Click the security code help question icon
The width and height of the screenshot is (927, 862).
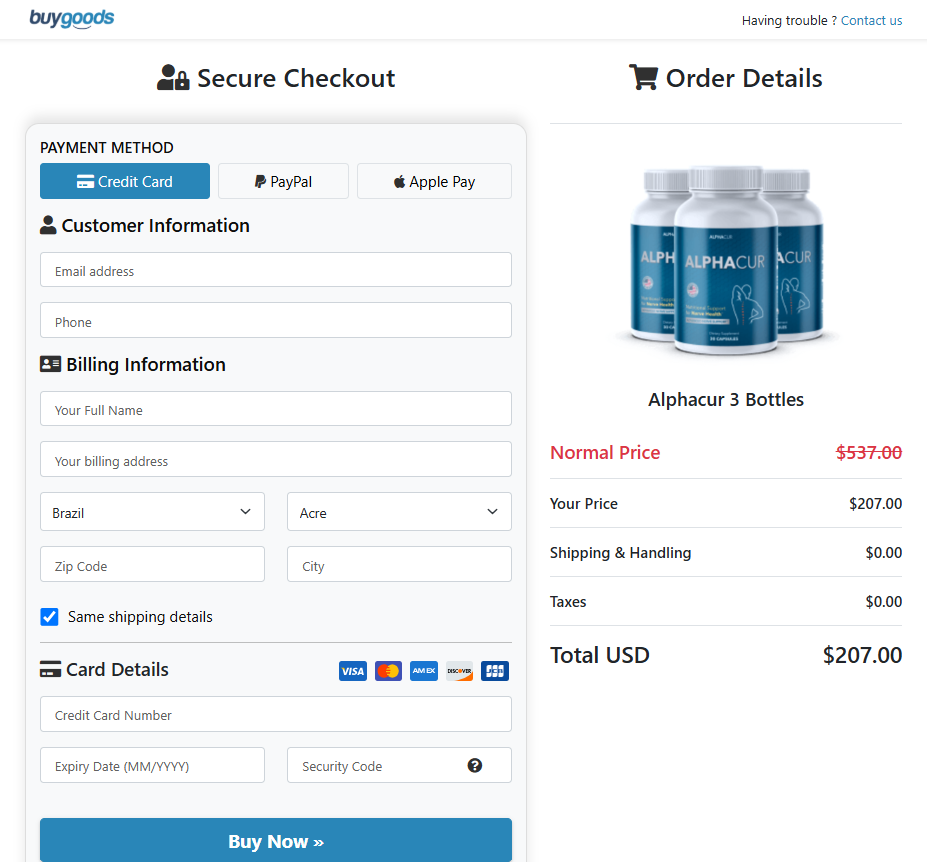pos(475,766)
